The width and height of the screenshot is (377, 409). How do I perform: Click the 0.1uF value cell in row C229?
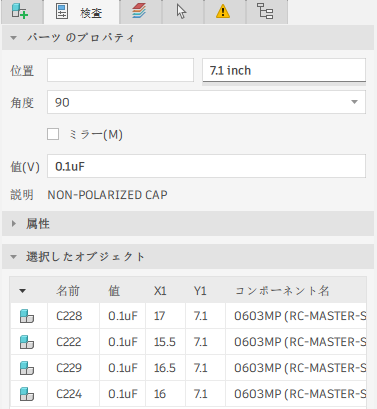[x=122, y=368]
